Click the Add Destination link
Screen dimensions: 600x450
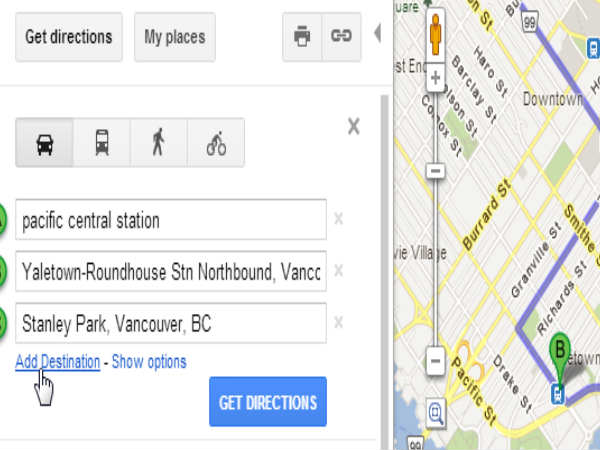(x=58, y=362)
